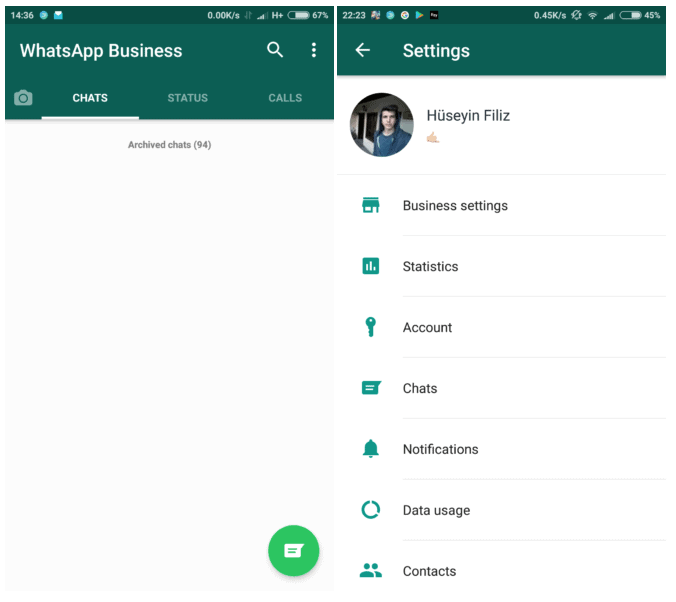Click the Business settings storefront icon
This screenshot has height=602, width=676.
click(x=372, y=206)
